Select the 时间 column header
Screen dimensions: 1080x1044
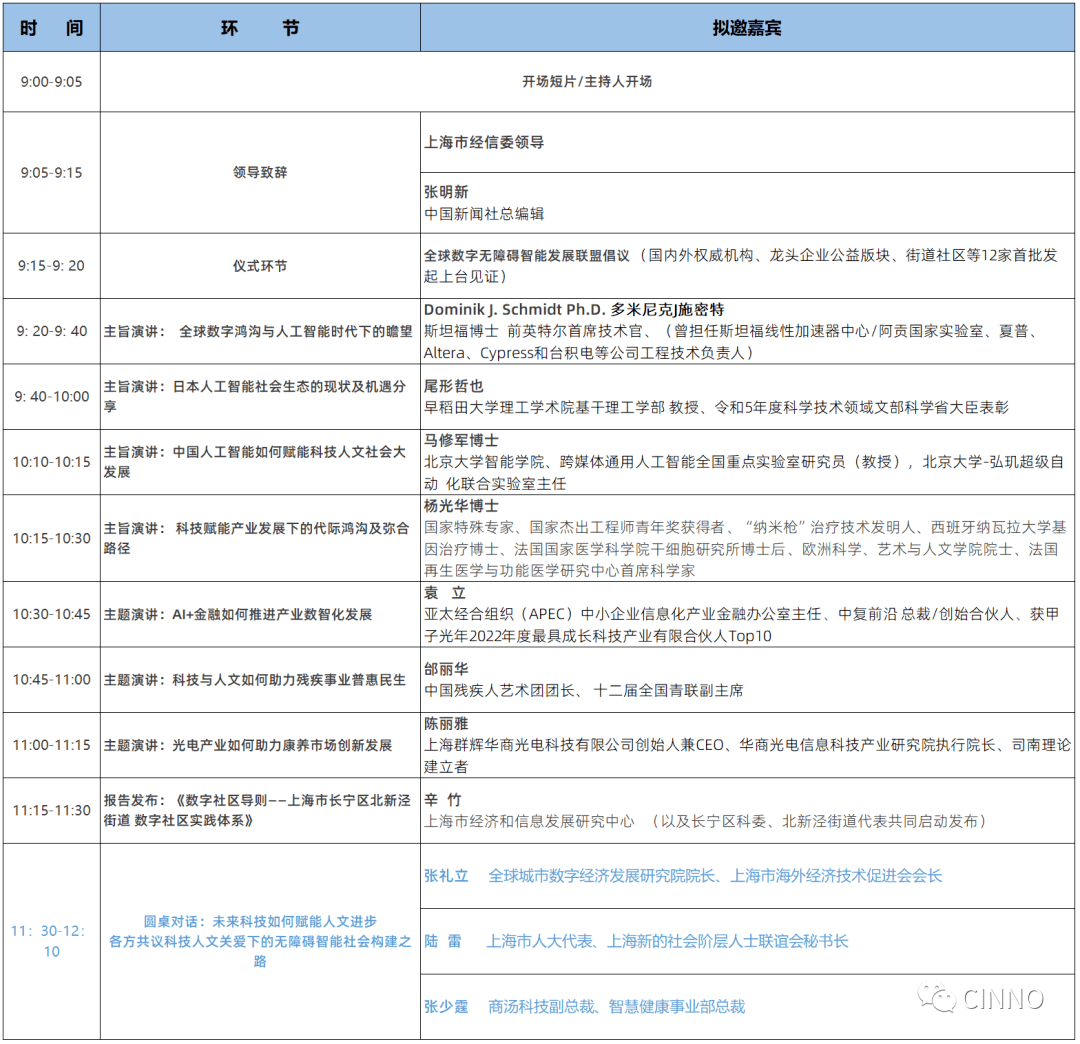[x=50, y=27]
